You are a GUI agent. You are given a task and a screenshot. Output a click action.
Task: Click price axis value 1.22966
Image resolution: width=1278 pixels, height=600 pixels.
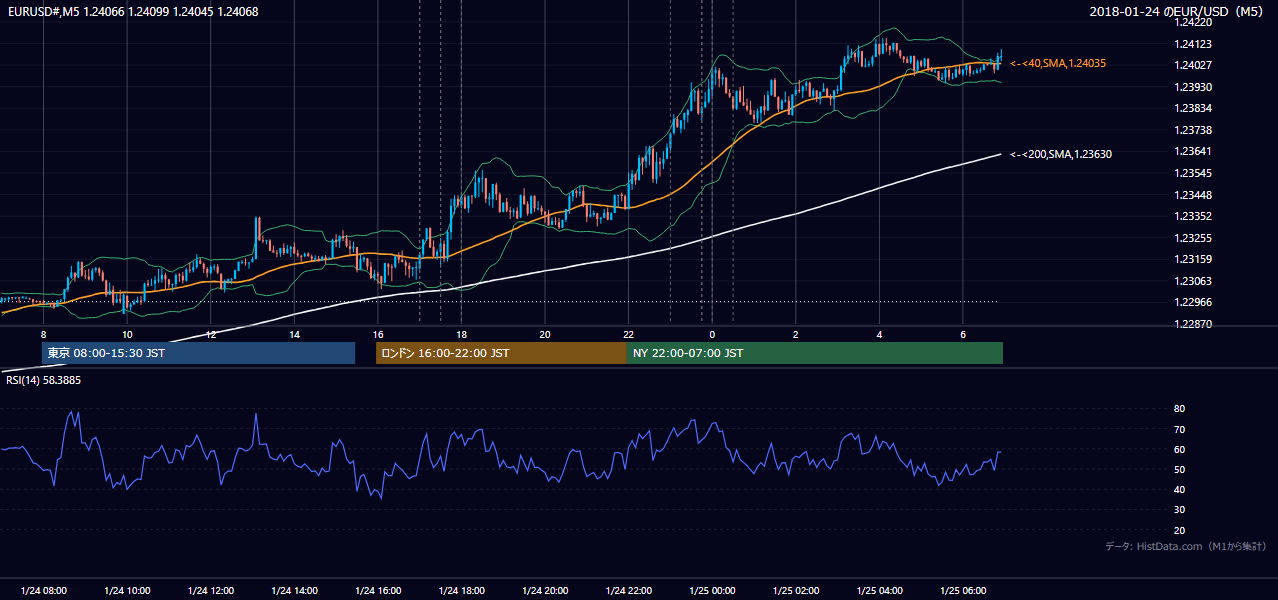pos(1193,303)
